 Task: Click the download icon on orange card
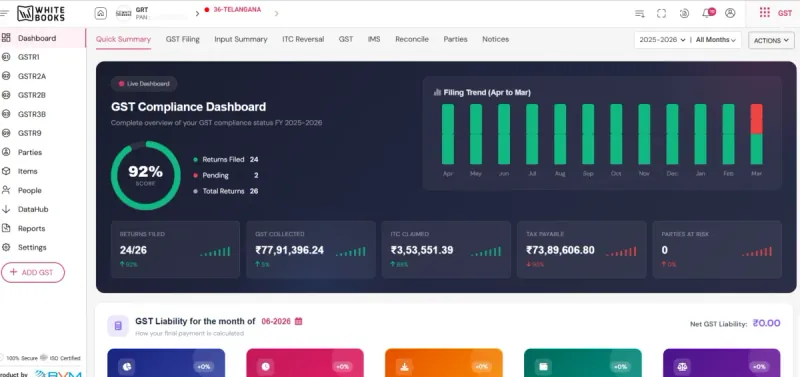click(404, 366)
